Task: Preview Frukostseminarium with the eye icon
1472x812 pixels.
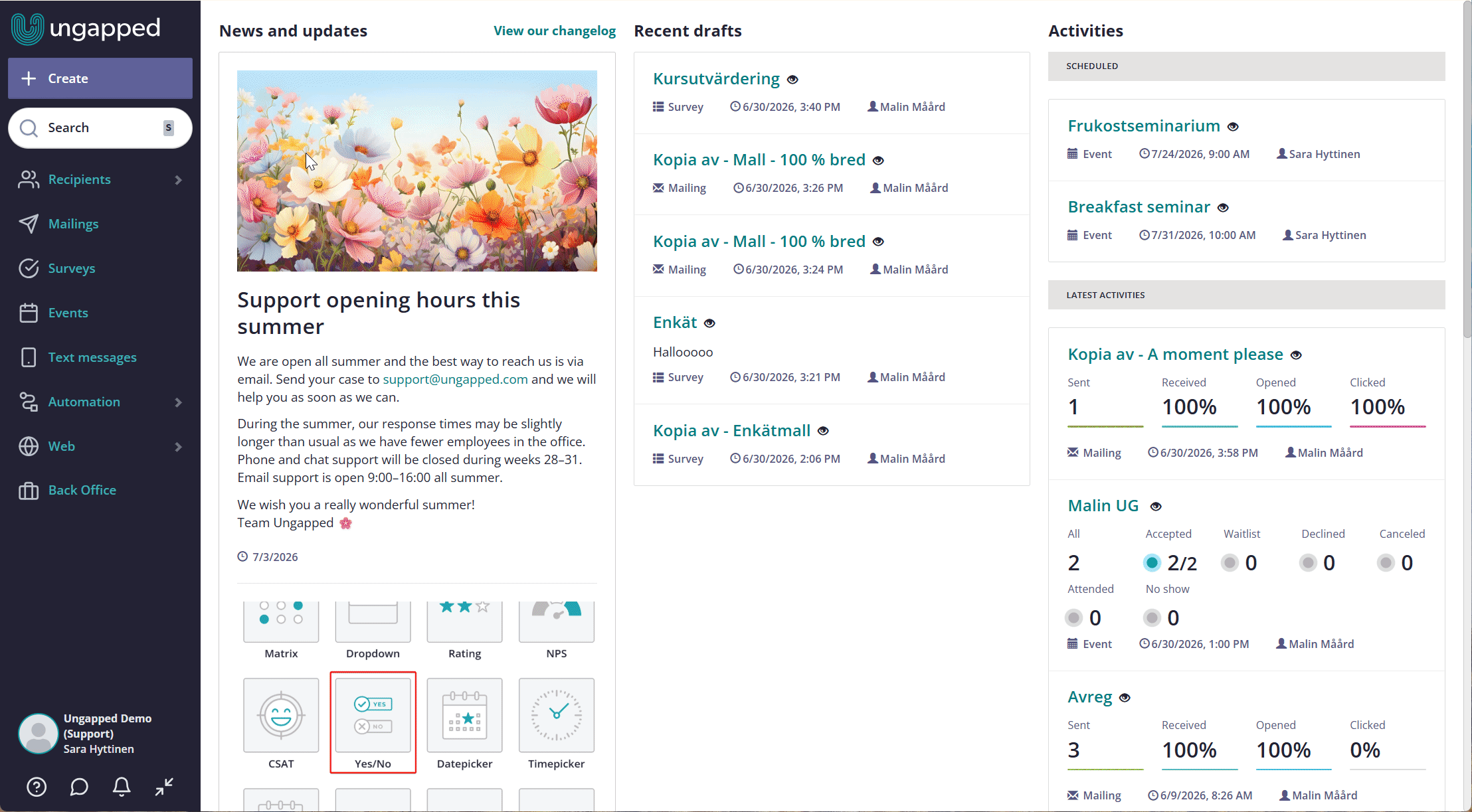Action: (x=1233, y=127)
